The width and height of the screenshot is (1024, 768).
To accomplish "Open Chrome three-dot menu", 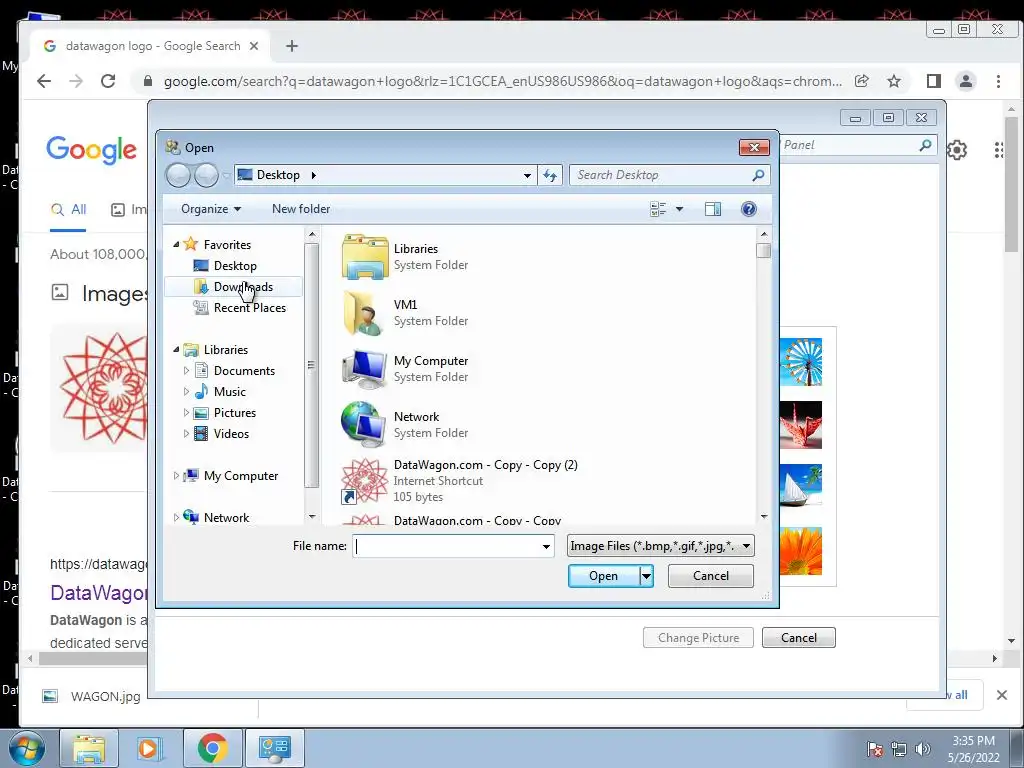I will [x=998, y=81].
